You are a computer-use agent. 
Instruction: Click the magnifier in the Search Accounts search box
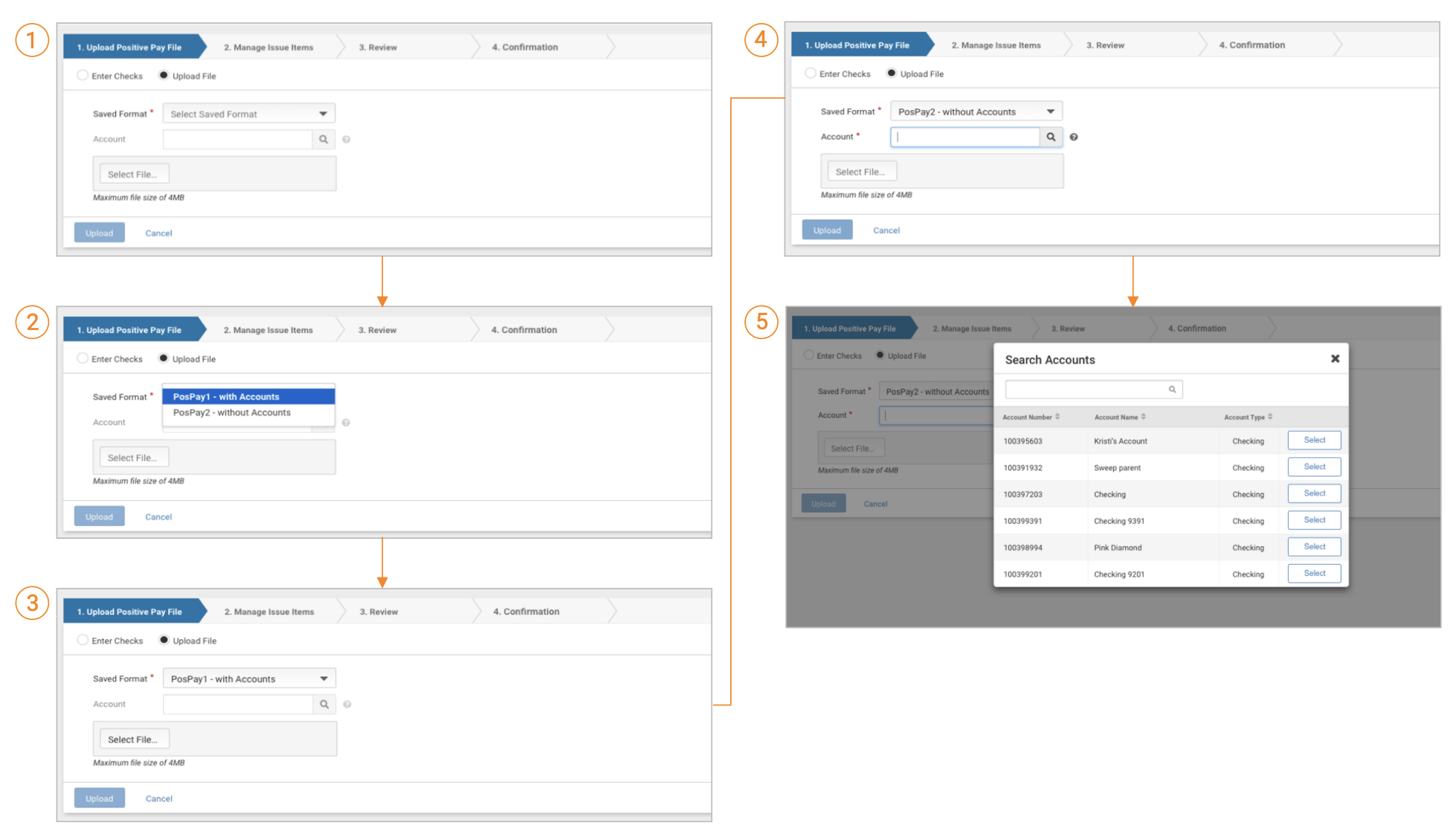click(1172, 389)
